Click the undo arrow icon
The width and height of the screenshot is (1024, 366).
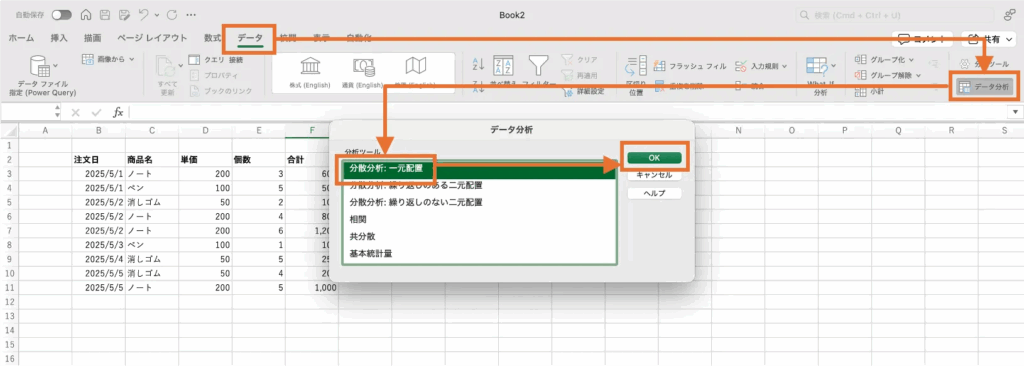coord(144,14)
